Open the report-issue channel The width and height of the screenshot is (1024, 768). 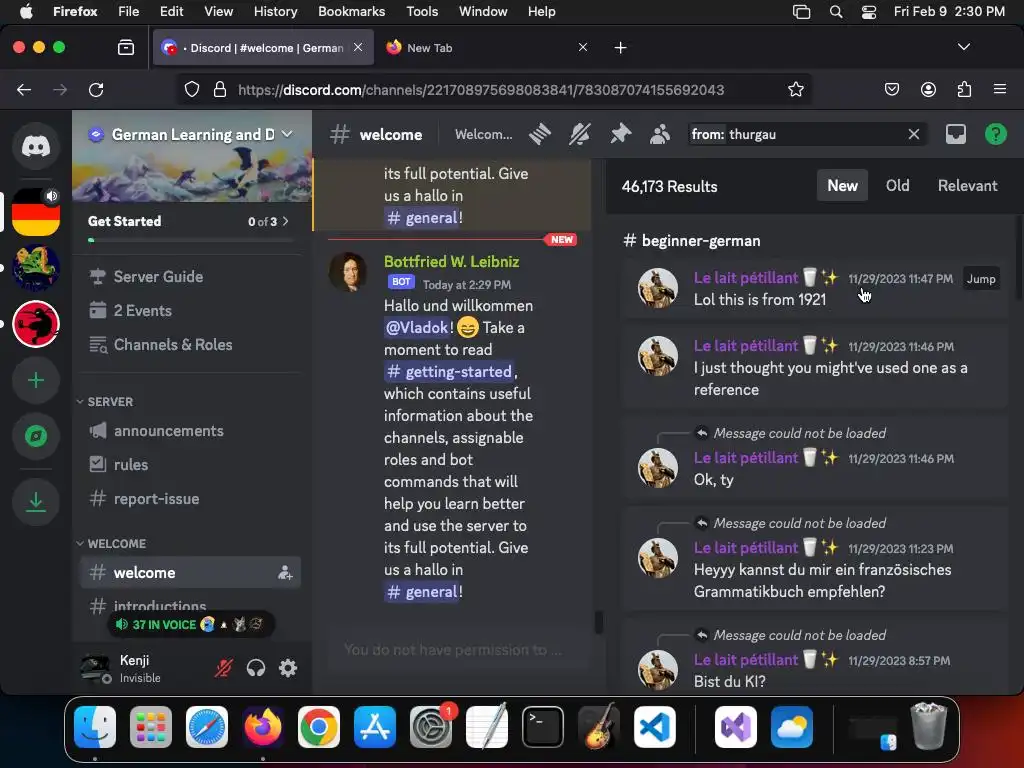click(189, 499)
